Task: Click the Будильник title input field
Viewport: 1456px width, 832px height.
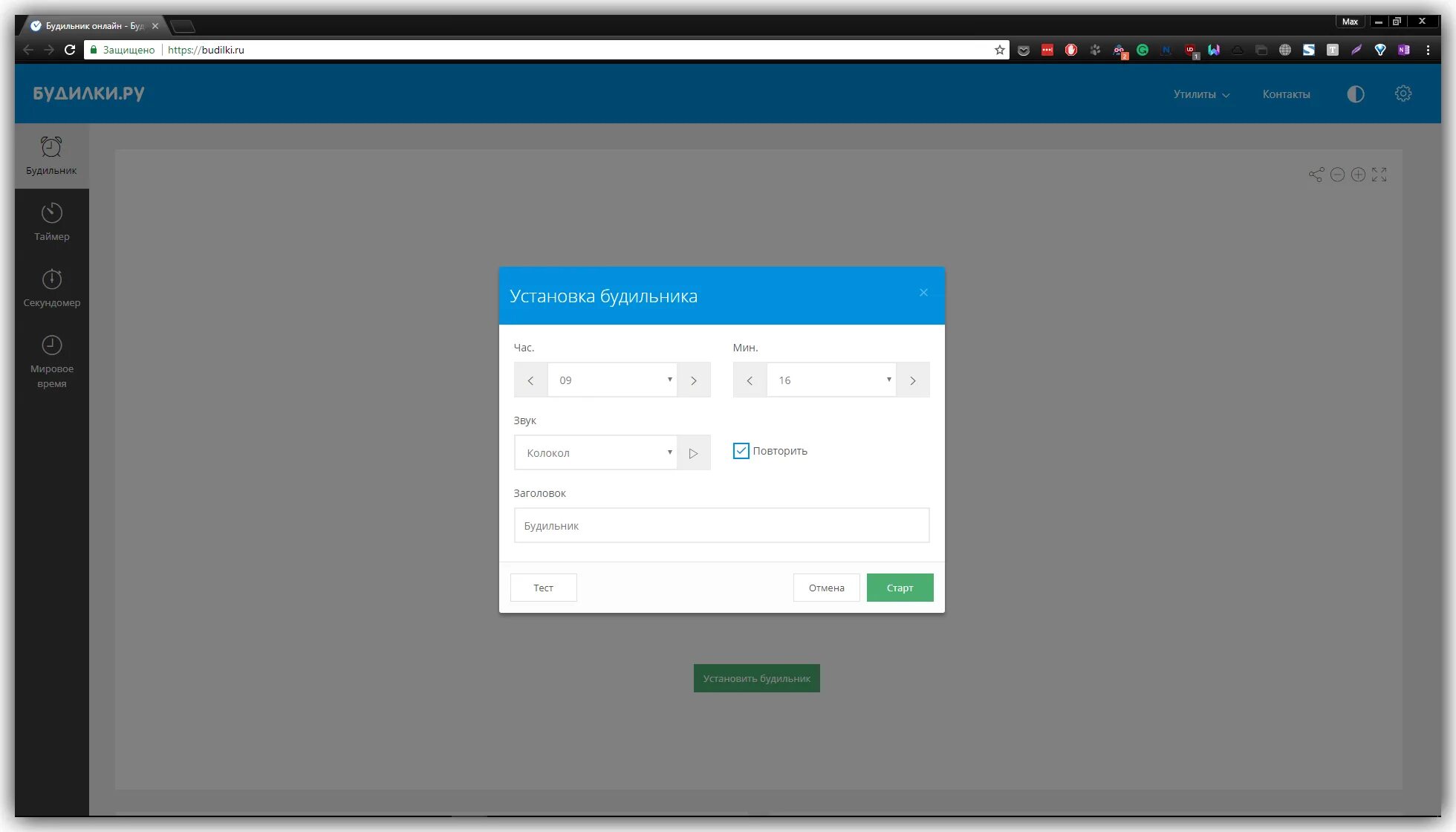Action: (x=721, y=525)
